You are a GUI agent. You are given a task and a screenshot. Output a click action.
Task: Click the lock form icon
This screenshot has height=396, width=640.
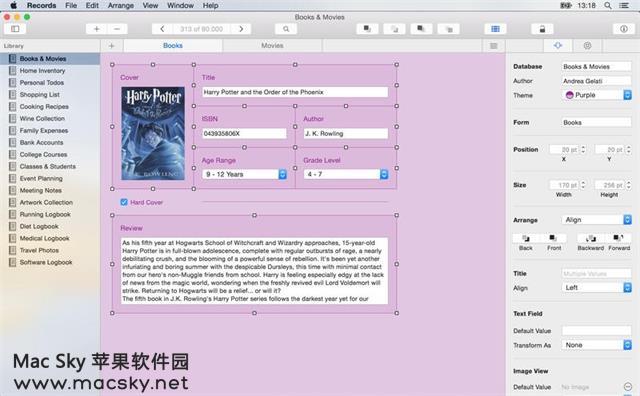pyautogui.click(x=542, y=29)
